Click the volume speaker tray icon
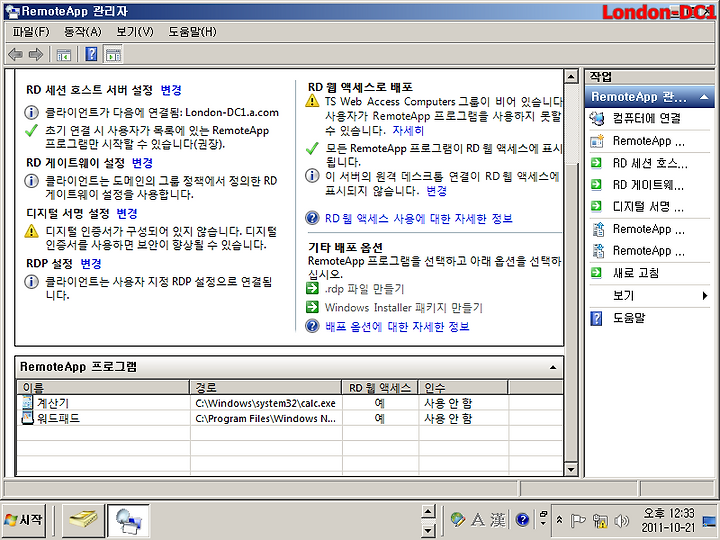The image size is (720, 540). [621, 521]
